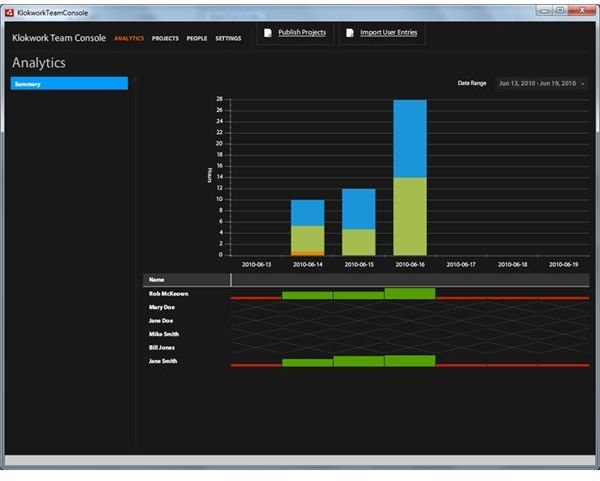Select the Bill Jones row
The width and height of the screenshot is (600, 481).
click(366, 347)
